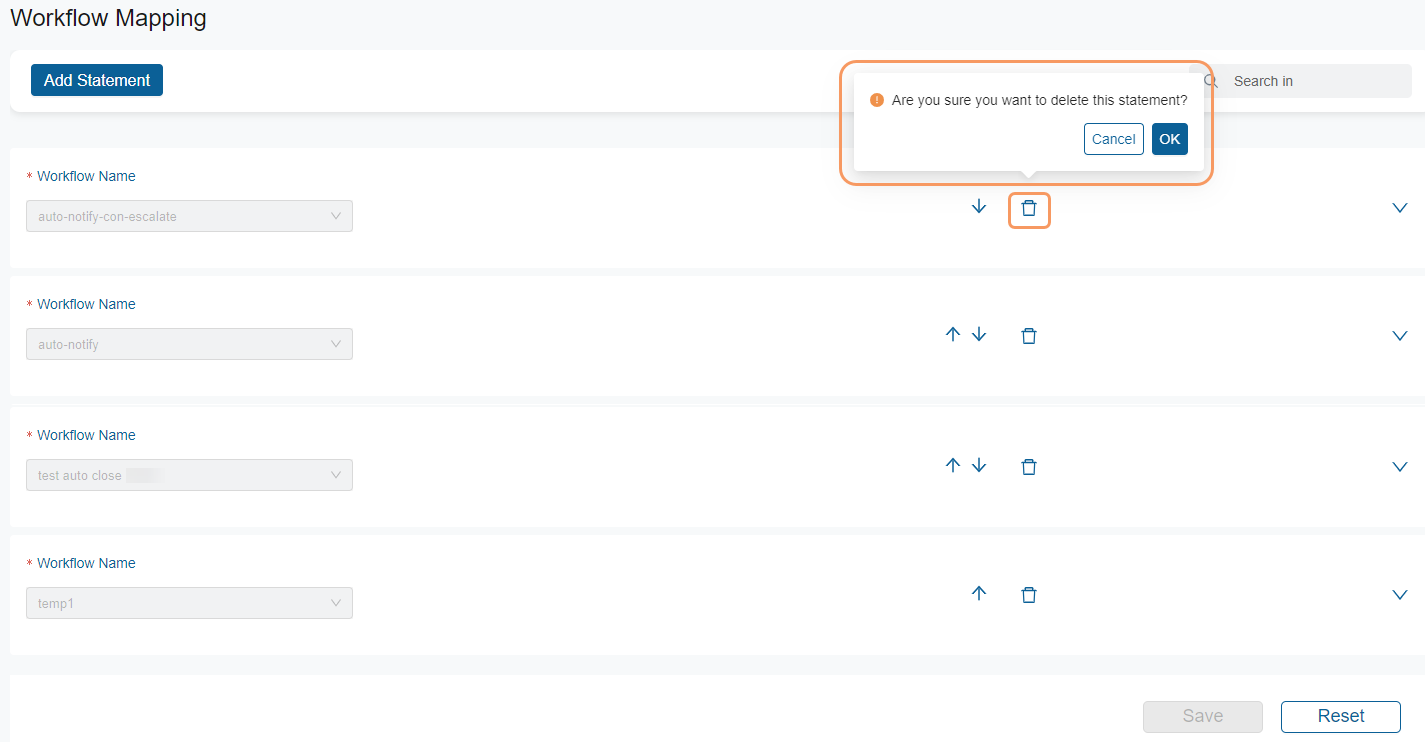Move auto-notify-con-escalate statement down
This screenshot has height=742, width=1425.
[x=979, y=207]
